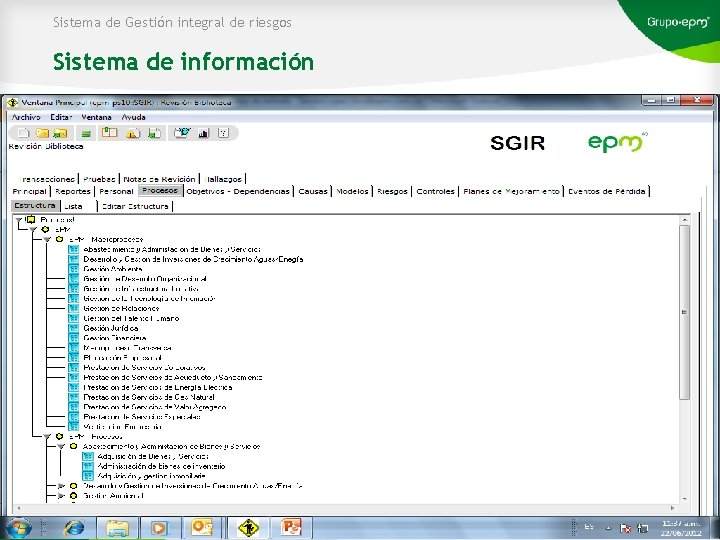
Task: Click the bar chart toolbar icon
Action: click(203, 133)
